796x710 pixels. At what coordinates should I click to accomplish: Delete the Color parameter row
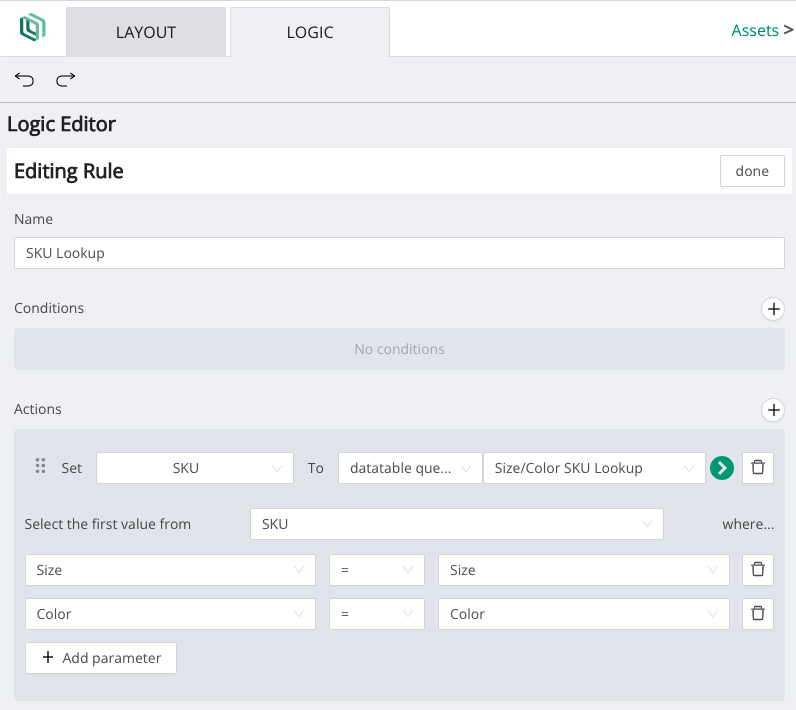(x=758, y=614)
